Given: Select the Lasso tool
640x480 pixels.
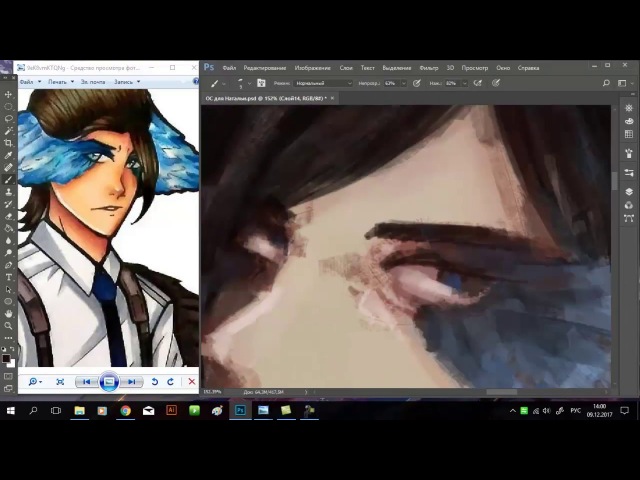Looking at the screenshot, I should pyautogui.click(x=8, y=119).
